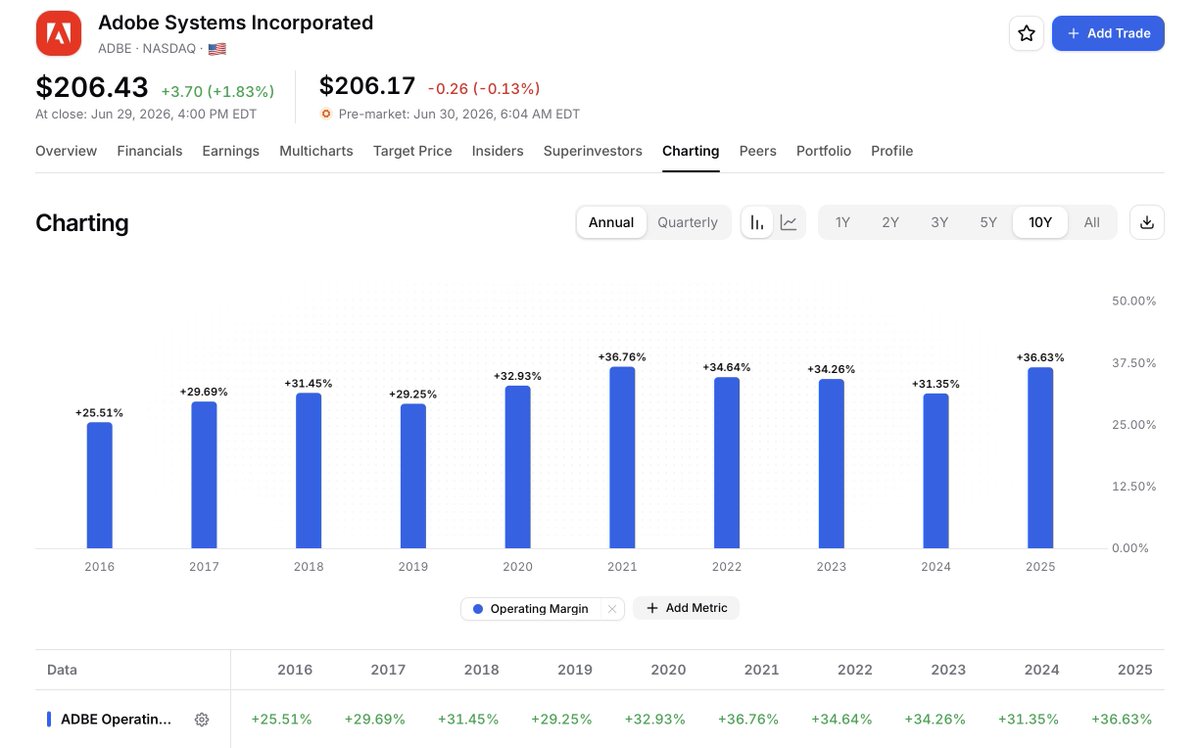Screen dimensions: 1200x748
Task: Open settings gear for ADBE Operating row
Action: tap(202, 719)
